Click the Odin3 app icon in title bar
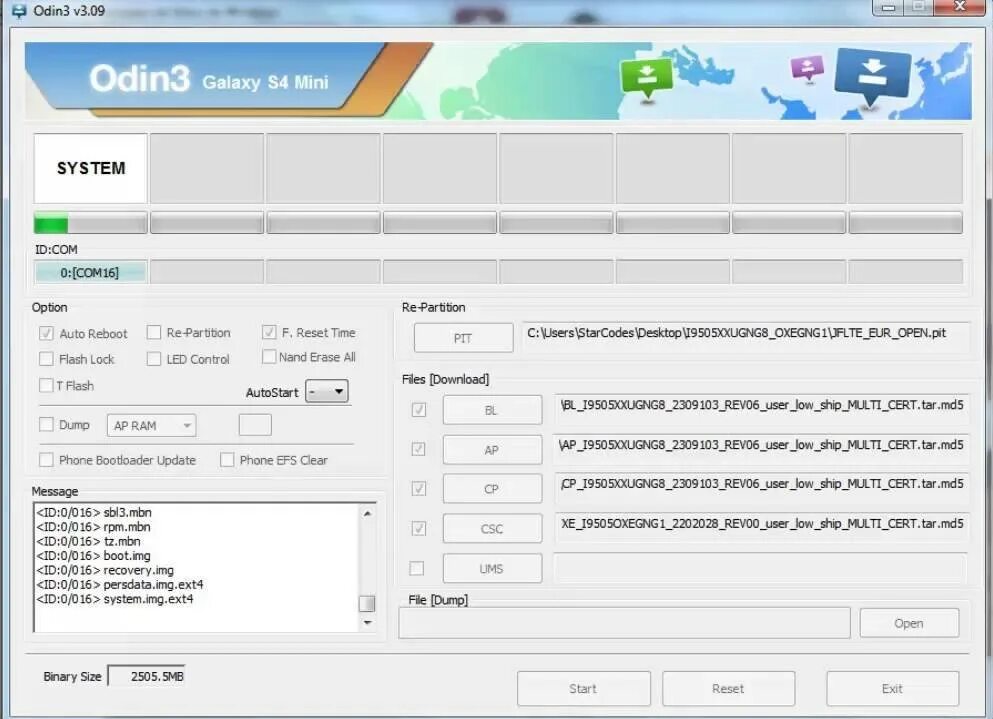Viewport: 993px width, 719px height. tap(19, 11)
